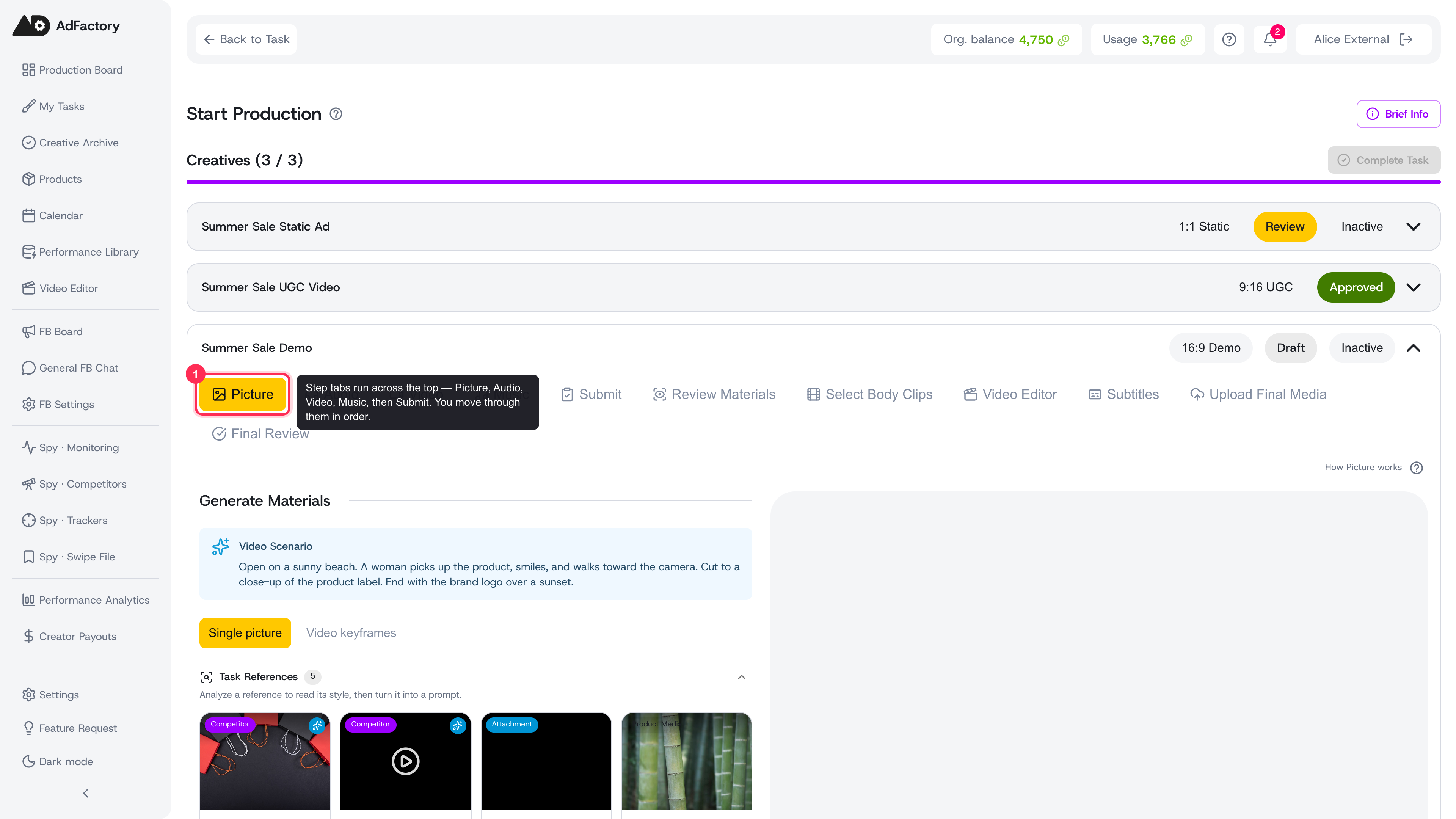Image resolution: width=1456 pixels, height=819 pixels.
Task: Open Upload Final Media tab
Action: point(1258,394)
